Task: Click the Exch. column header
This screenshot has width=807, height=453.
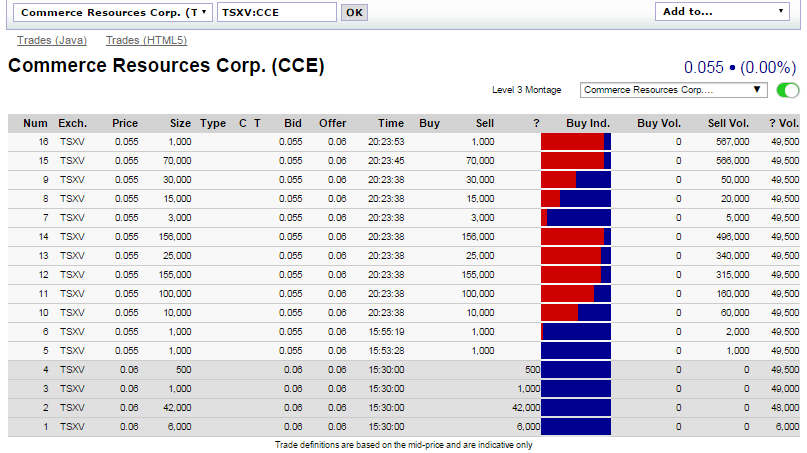Action: (x=73, y=124)
